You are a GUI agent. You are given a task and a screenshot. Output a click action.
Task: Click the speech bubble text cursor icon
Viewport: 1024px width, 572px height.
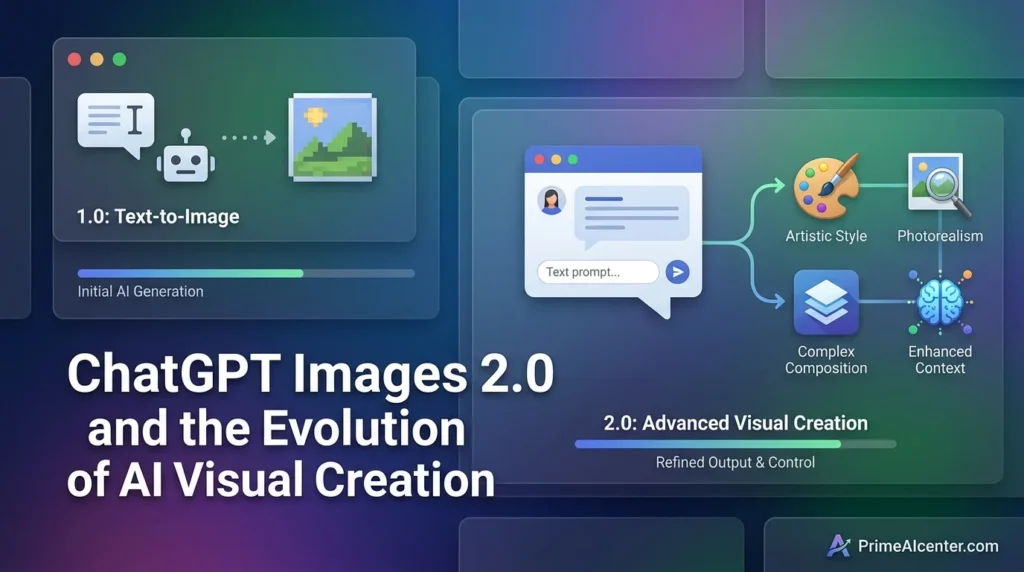click(116, 124)
